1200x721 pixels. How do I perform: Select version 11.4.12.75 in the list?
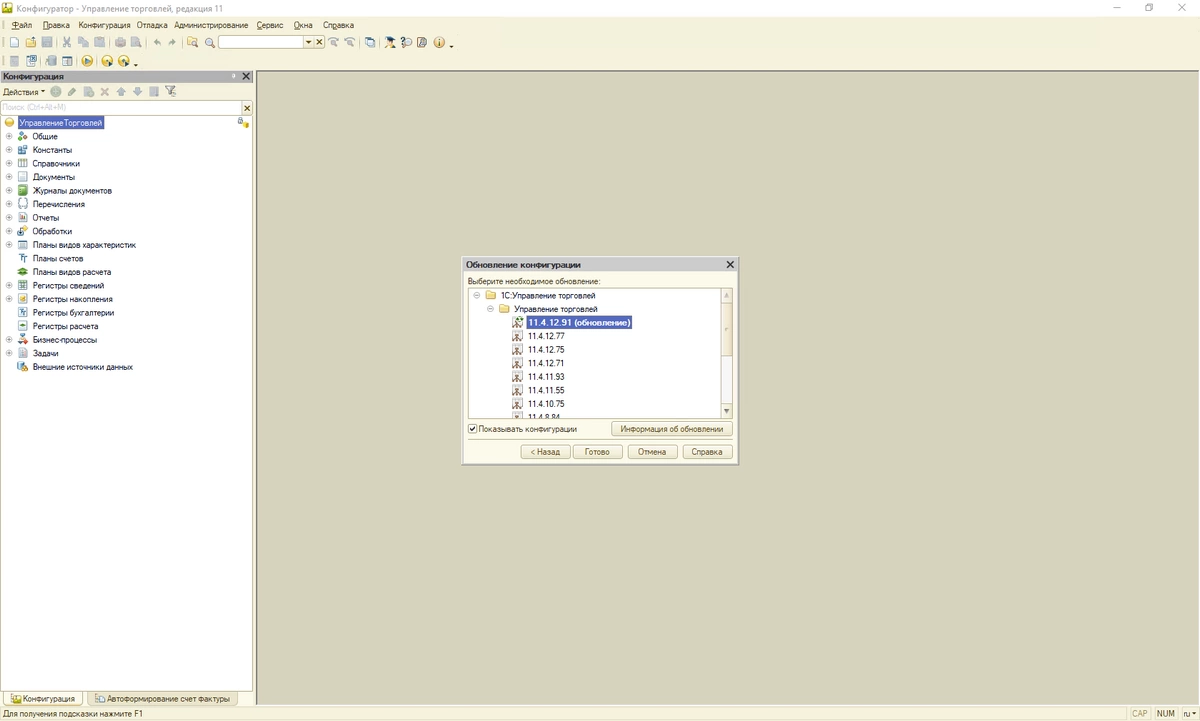(x=546, y=350)
